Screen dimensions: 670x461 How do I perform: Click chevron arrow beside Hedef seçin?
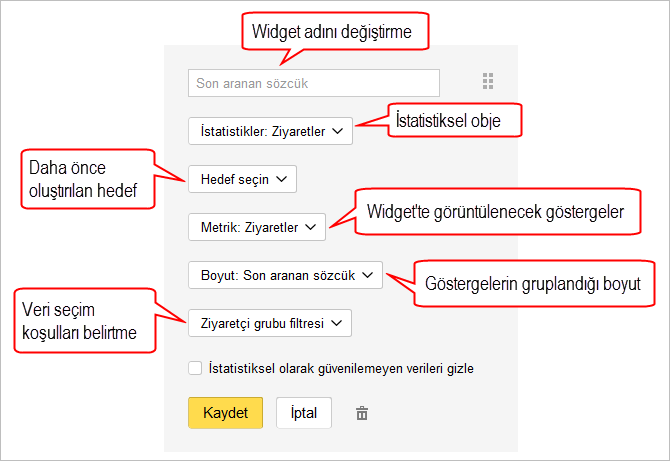(282, 179)
